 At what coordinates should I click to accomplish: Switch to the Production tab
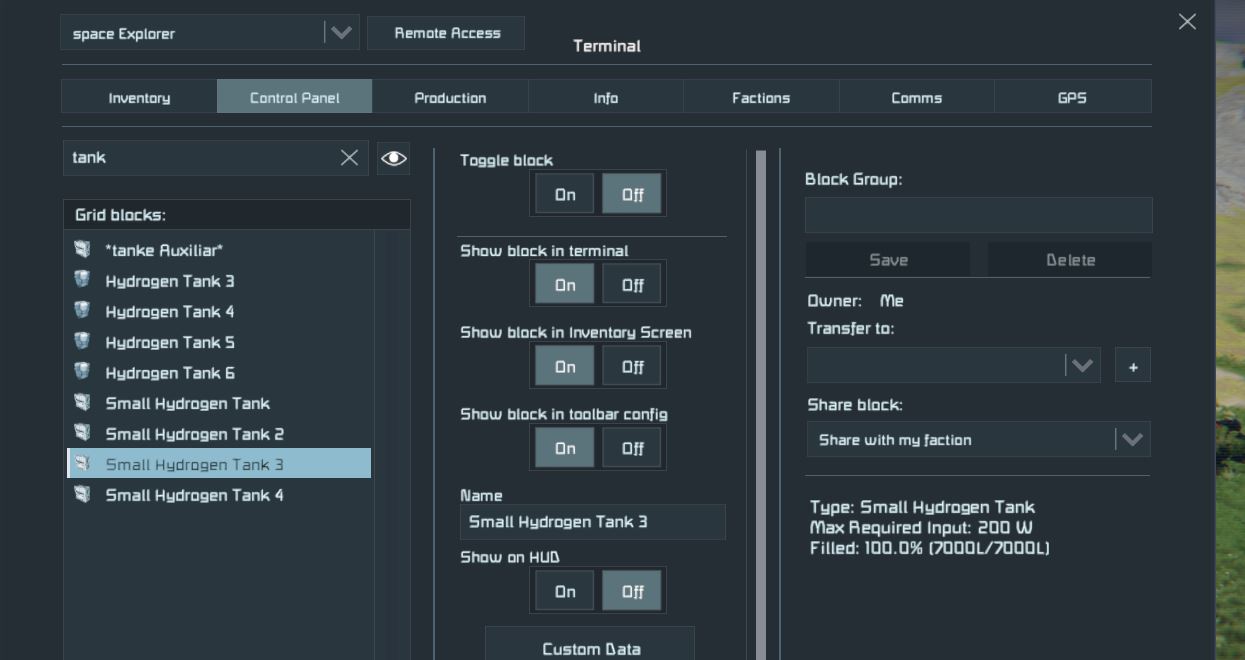[x=450, y=97]
